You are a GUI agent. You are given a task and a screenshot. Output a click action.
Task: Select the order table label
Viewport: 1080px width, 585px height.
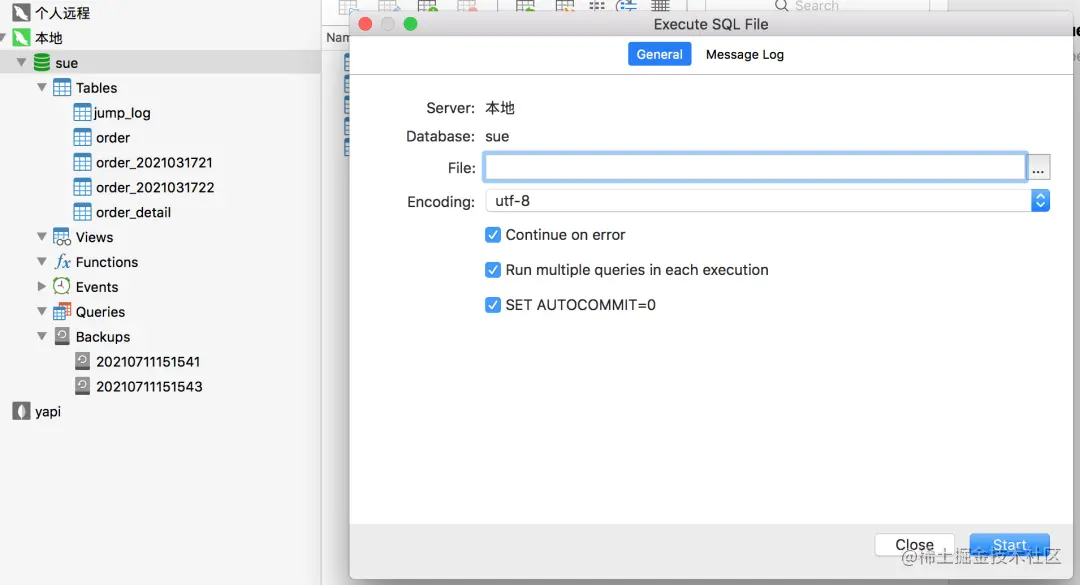coord(113,138)
